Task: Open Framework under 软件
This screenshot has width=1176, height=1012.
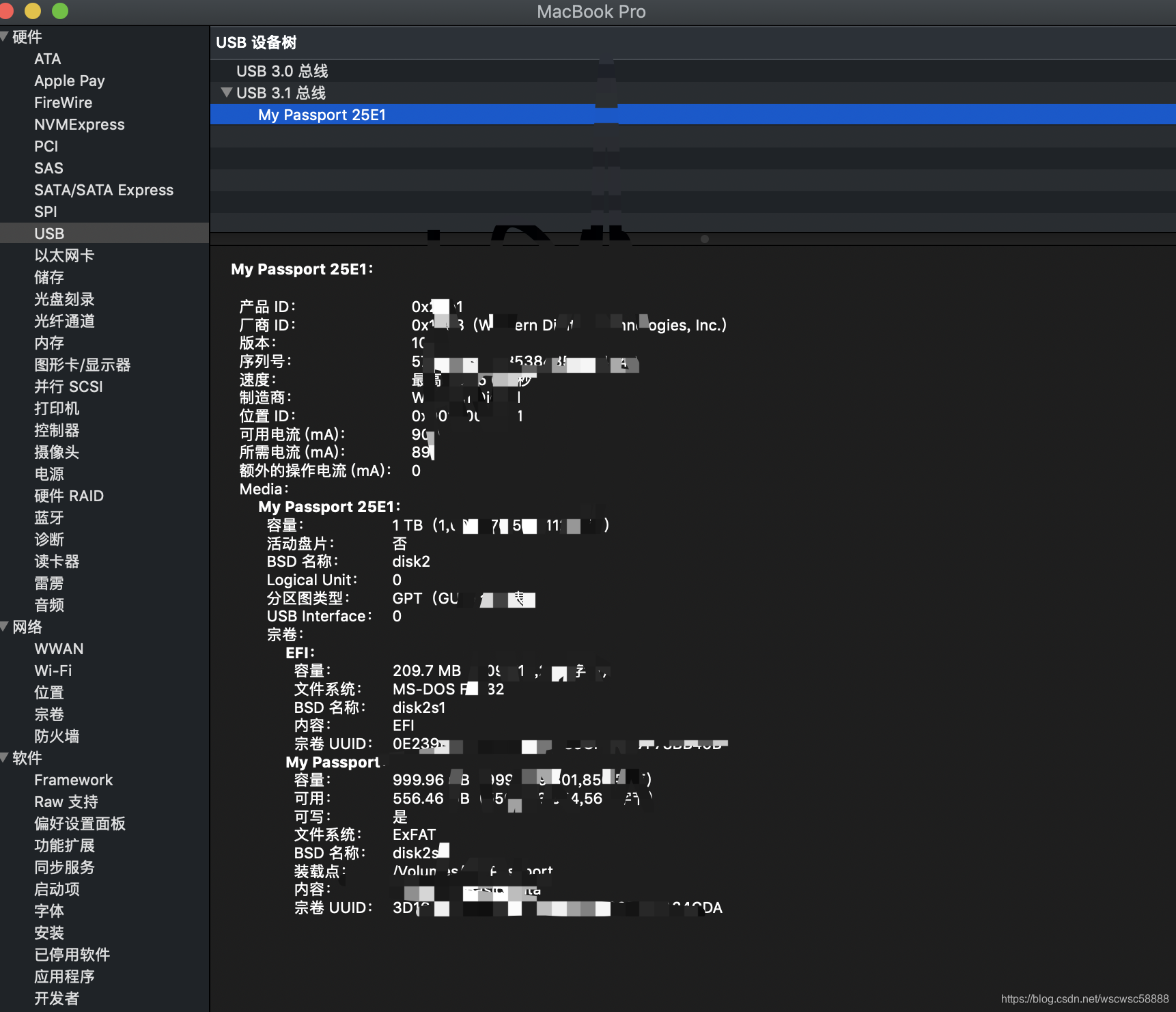Action: [x=74, y=780]
